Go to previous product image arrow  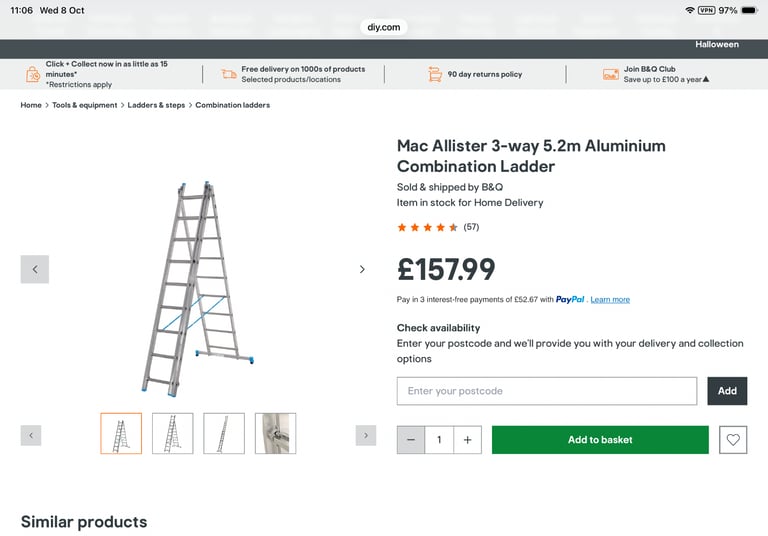tap(35, 269)
